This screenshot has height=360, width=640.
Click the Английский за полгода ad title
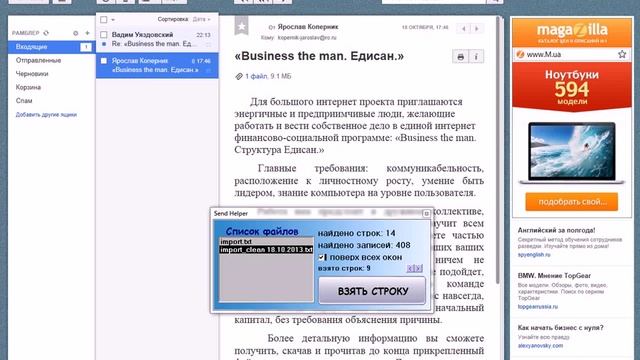[556, 230]
